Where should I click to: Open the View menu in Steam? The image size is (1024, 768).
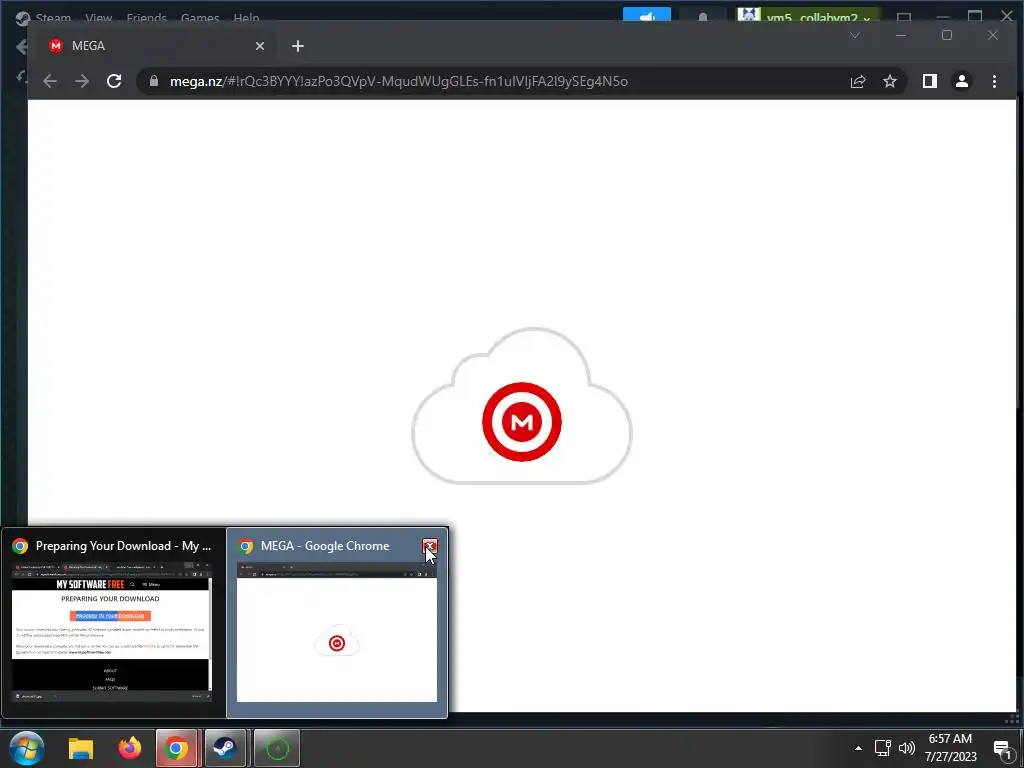click(99, 18)
